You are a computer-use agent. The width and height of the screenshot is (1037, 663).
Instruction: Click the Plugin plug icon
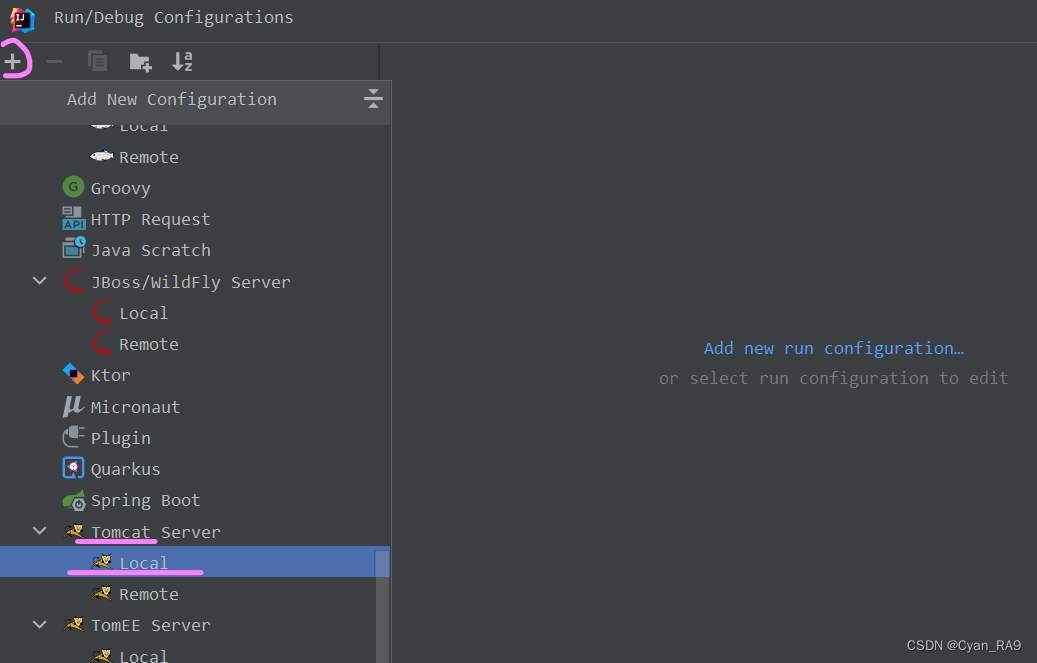point(73,437)
